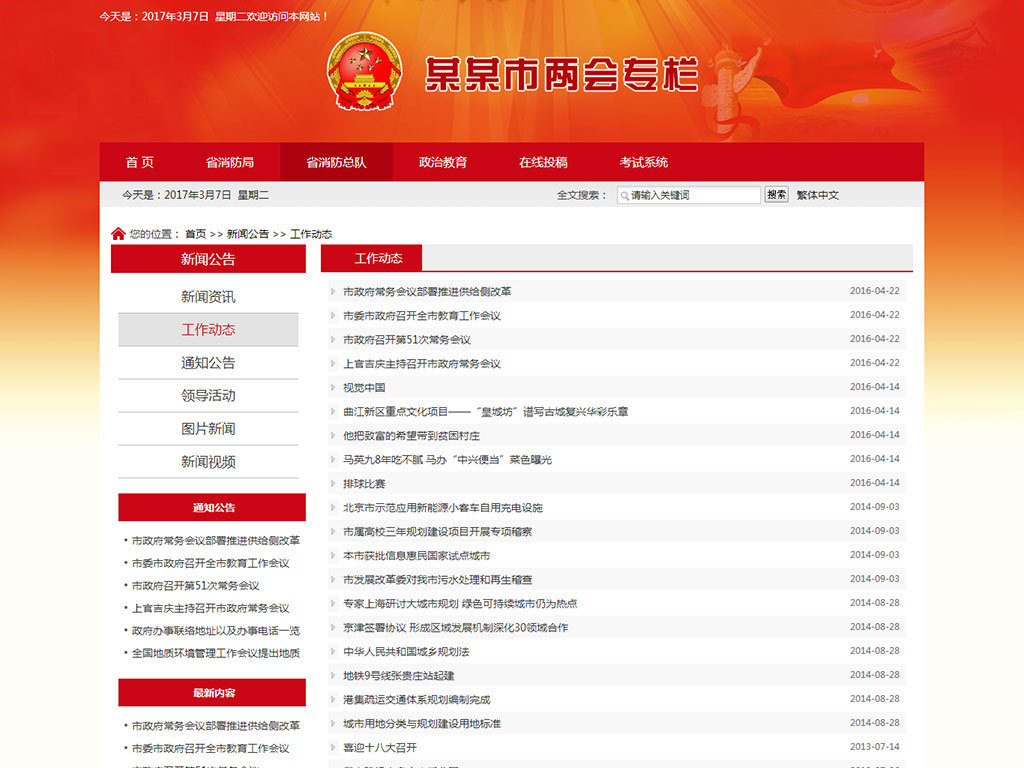Click arrow bullet beside 地铁9号线张贵庄站起建
Image resolution: width=1024 pixels, height=768 pixels.
tap(333, 676)
